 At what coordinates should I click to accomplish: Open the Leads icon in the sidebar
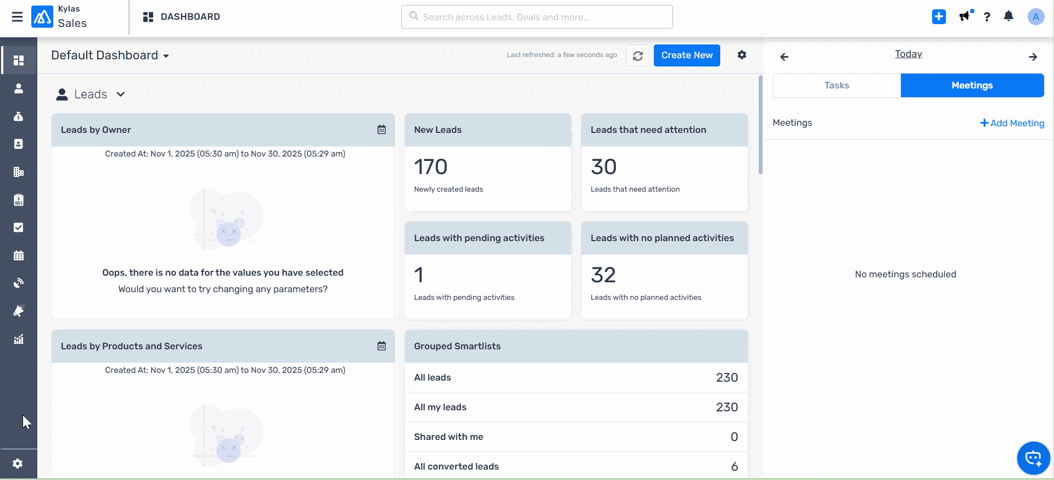point(18,88)
